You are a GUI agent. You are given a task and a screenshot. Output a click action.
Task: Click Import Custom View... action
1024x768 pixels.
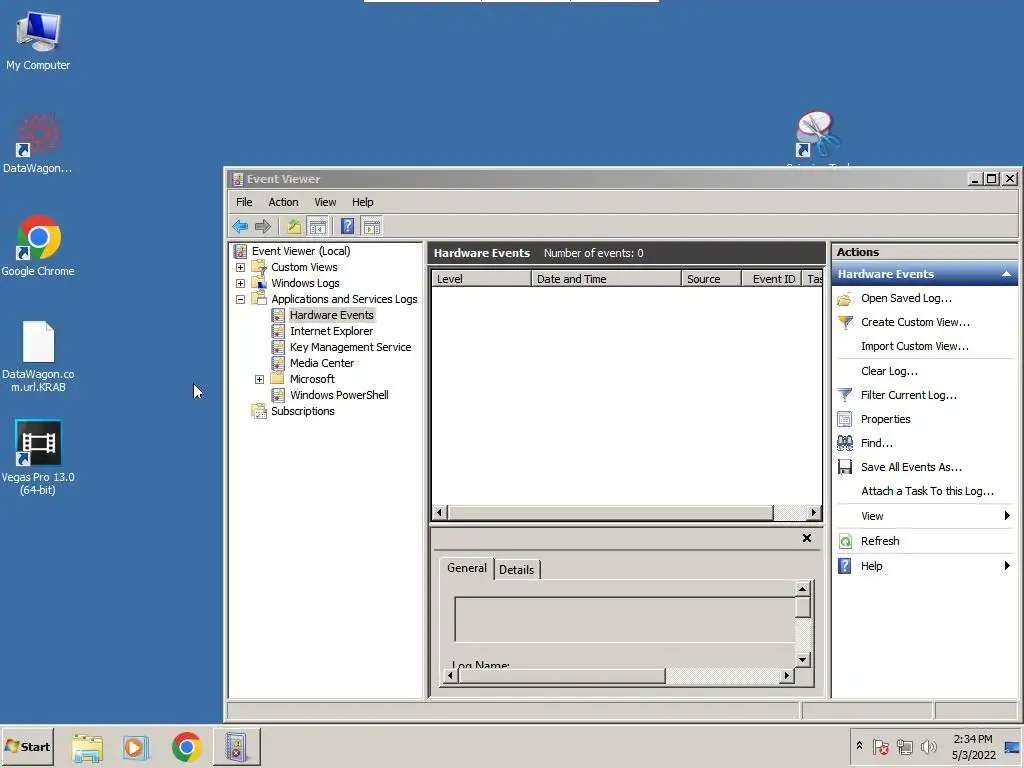point(914,346)
